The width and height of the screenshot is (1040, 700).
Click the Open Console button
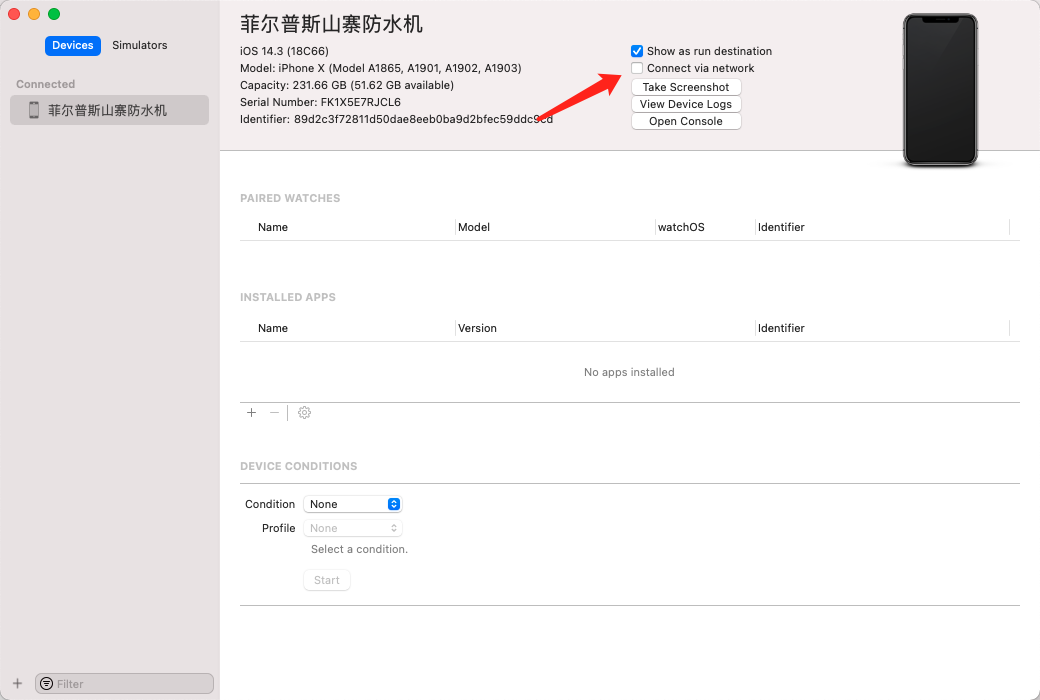tap(686, 121)
